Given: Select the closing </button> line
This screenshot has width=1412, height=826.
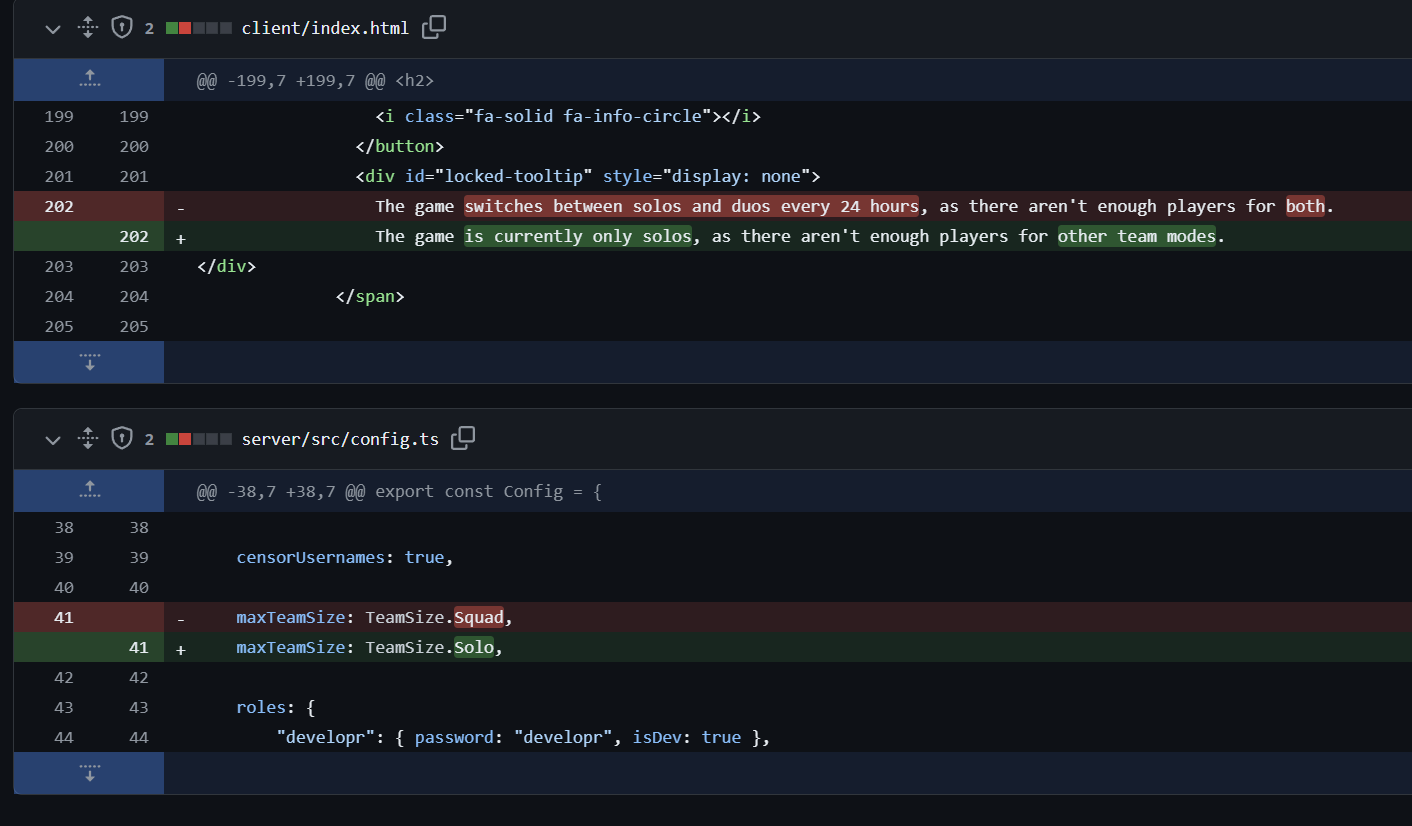Looking at the screenshot, I should [x=788, y=146].
